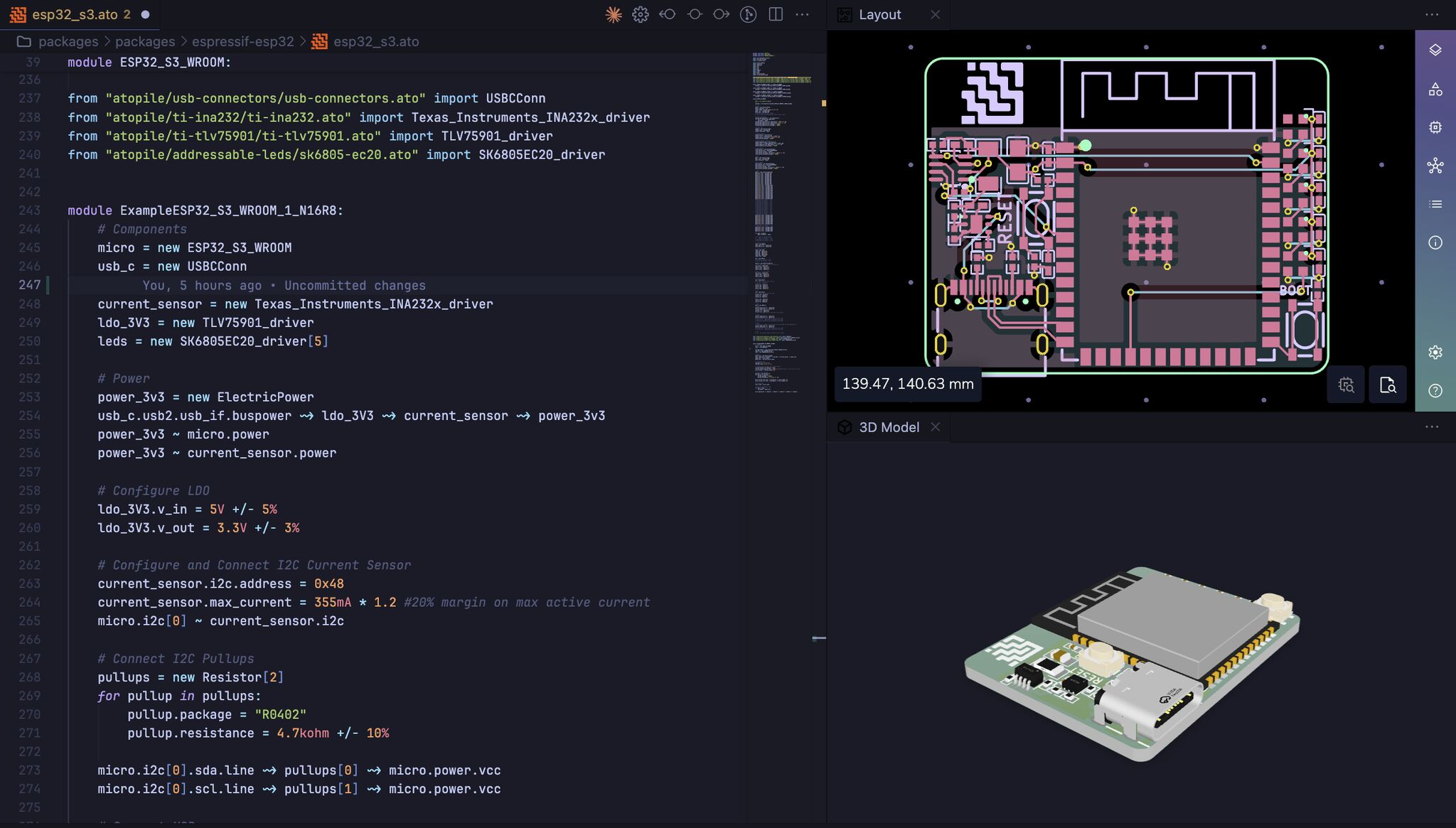Click line number 247 in gutter

29,285
